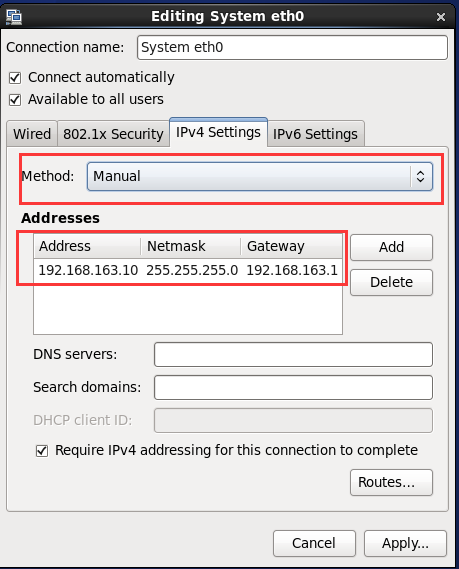Open the 802.1x Security tab
The width and height of the screenshot is (459, 569).
click(113, 134)
